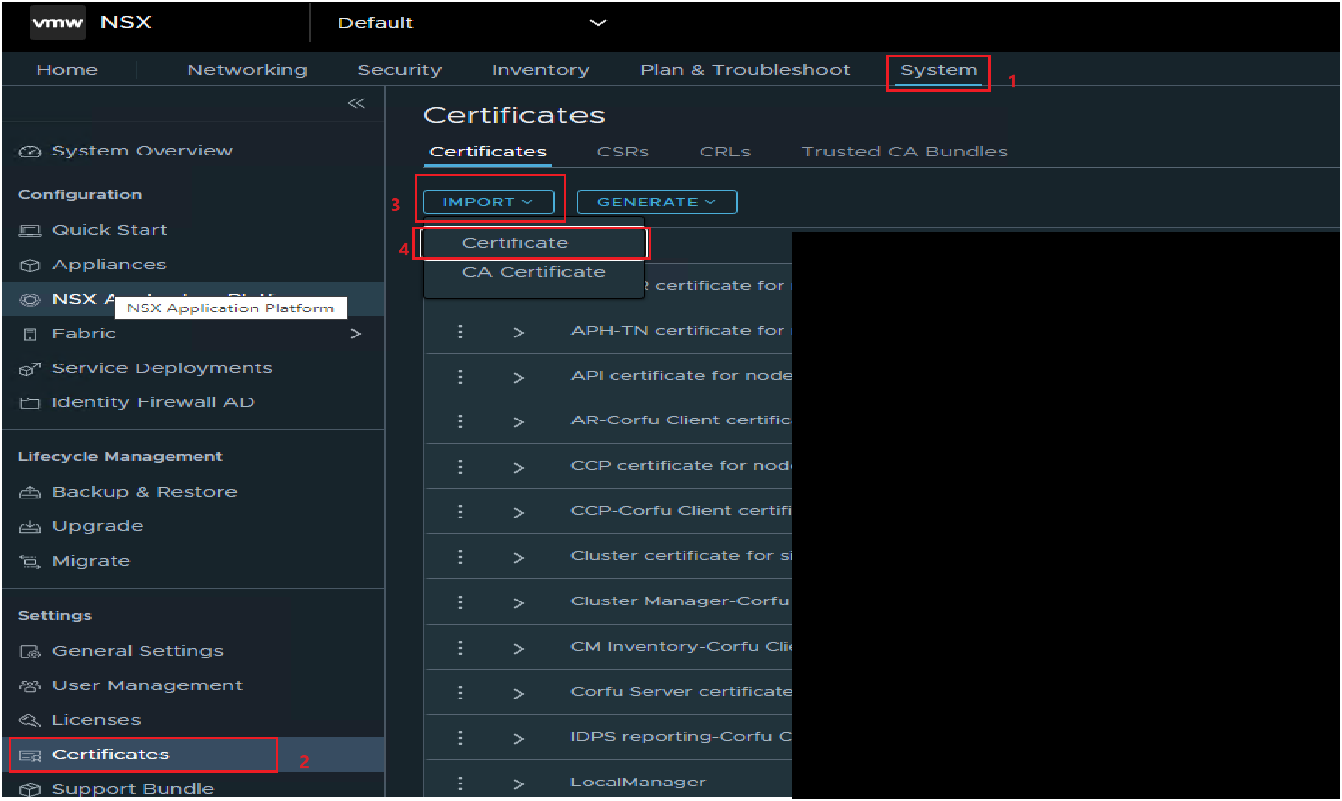Expand the CCP certificate for node row

tap(518, 467)
